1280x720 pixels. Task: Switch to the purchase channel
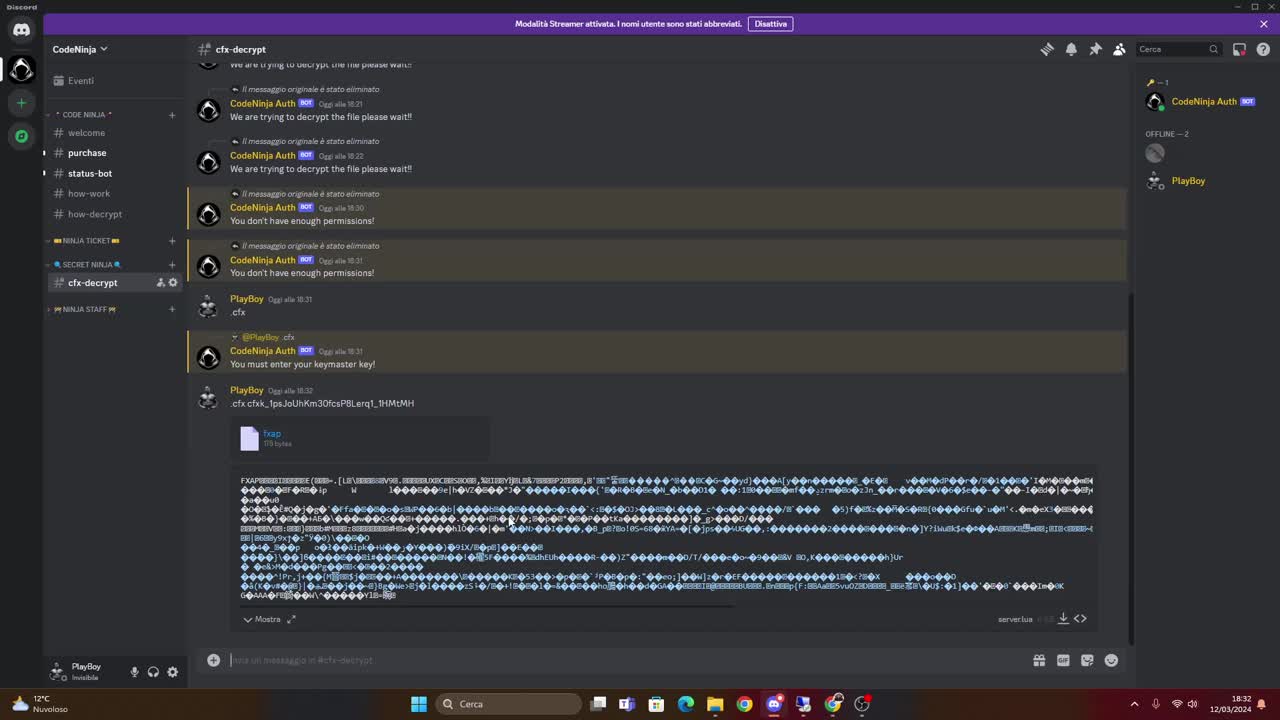(x=87, y=152)
